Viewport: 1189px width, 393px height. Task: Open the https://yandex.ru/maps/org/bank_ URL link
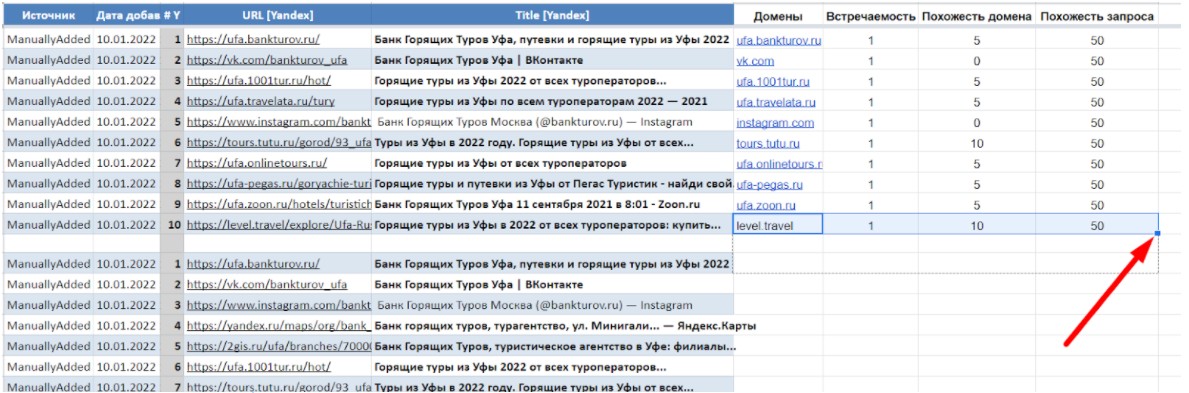278,326
